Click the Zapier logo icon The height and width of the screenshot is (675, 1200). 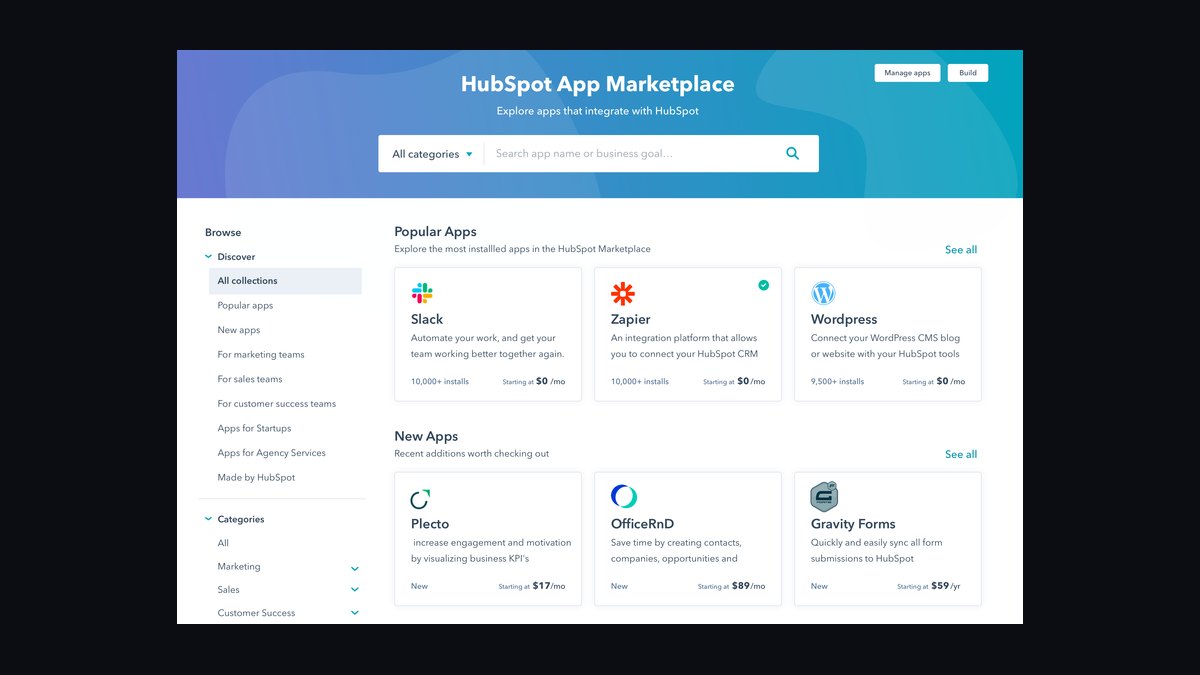click(x=623, y=293)
